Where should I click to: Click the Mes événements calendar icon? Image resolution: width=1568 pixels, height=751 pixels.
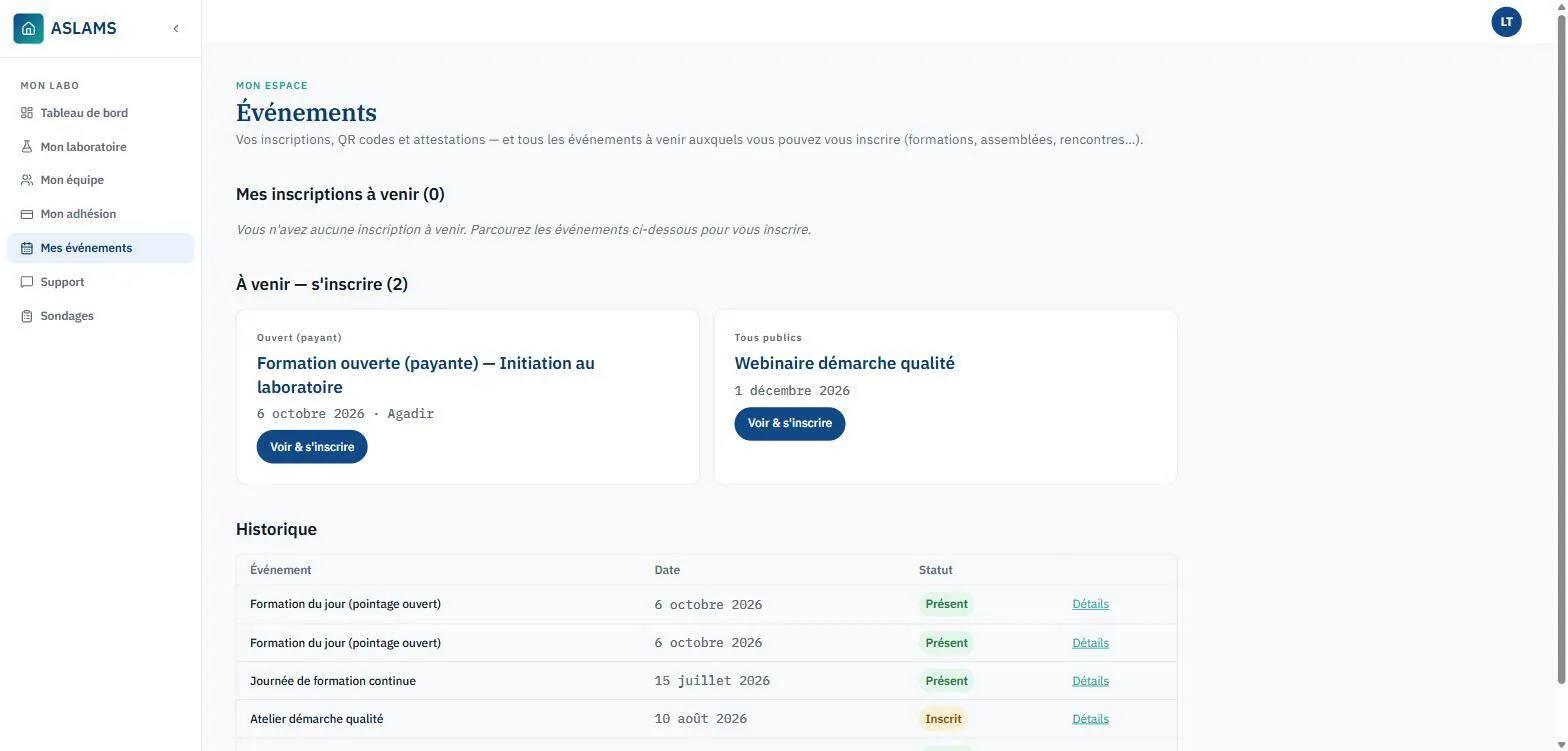[x=27, y=248]
